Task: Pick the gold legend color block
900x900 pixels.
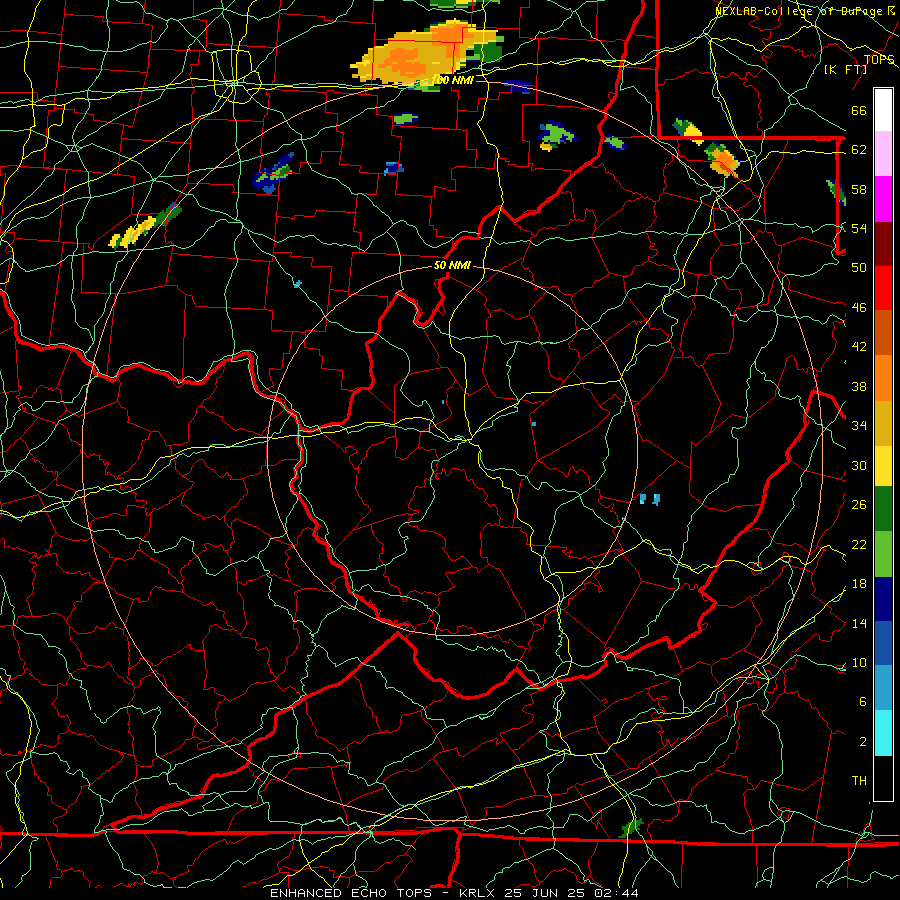Action: point(883,422)
